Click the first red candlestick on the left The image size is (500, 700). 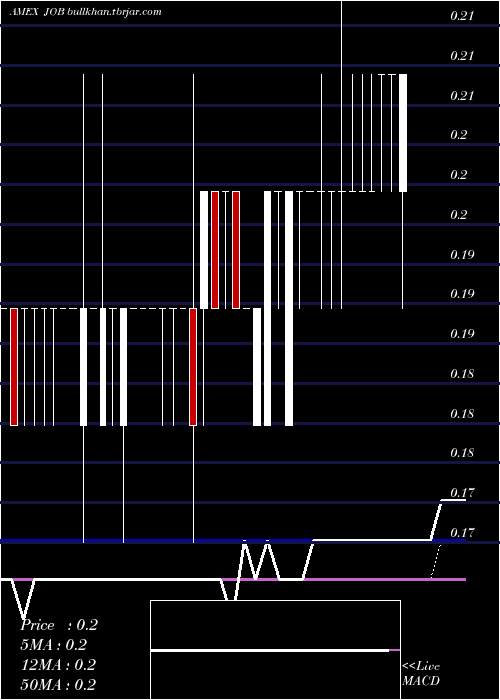coord(14,367)
